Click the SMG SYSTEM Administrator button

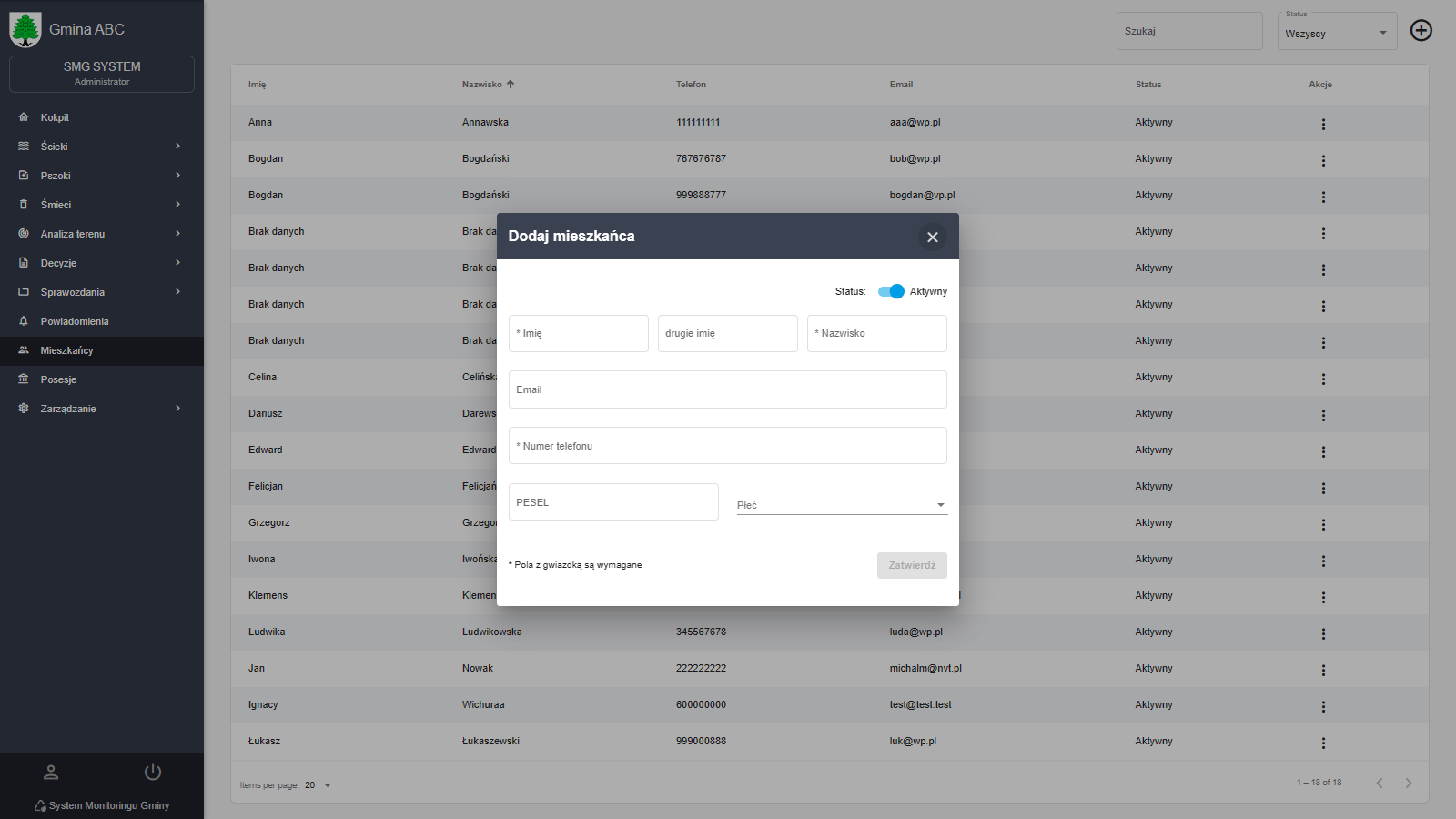(x=102, y=74)
